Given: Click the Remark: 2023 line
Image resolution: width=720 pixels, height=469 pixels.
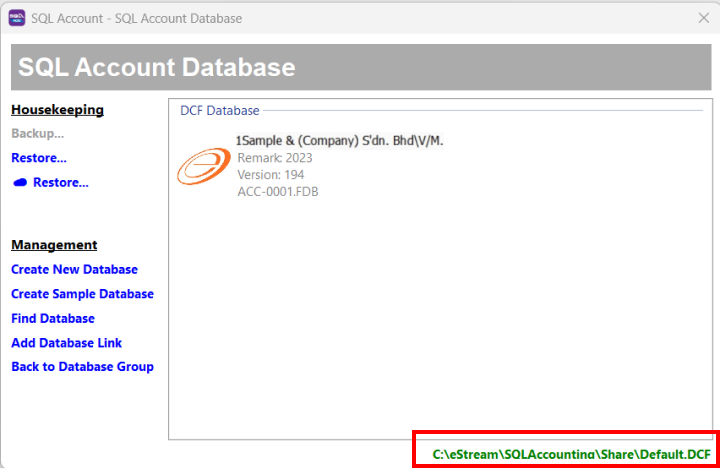Looking at the screenshot, I should point(275,158).
